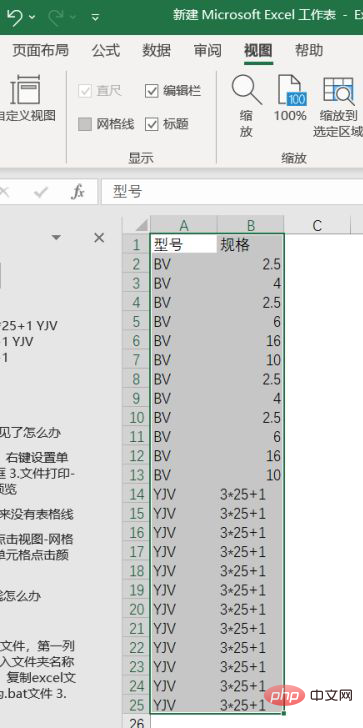Click the formula bar input showing 型号
This screenshot has height=728, width=363.
click(232, 192)
